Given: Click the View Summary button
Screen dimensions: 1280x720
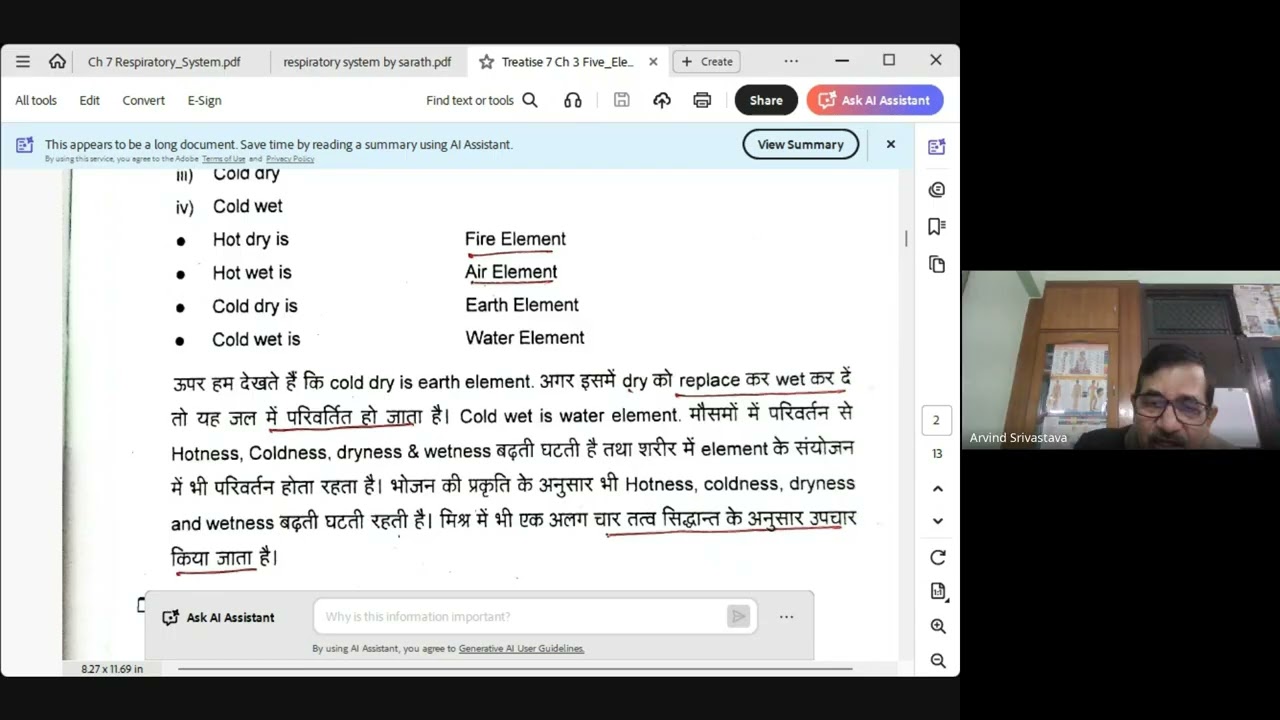Looking at the screenshot, I should pyautogui.click(x=800, y=144).
